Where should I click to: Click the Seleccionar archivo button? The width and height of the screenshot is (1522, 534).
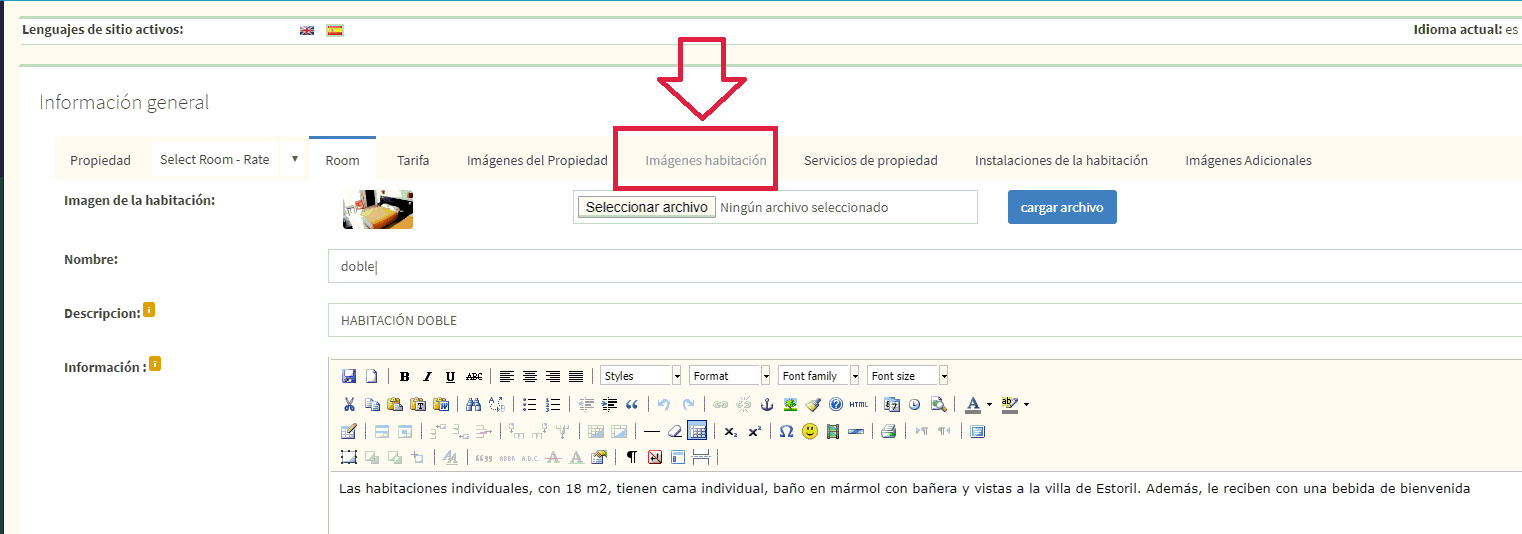click(x=646, y=208)
